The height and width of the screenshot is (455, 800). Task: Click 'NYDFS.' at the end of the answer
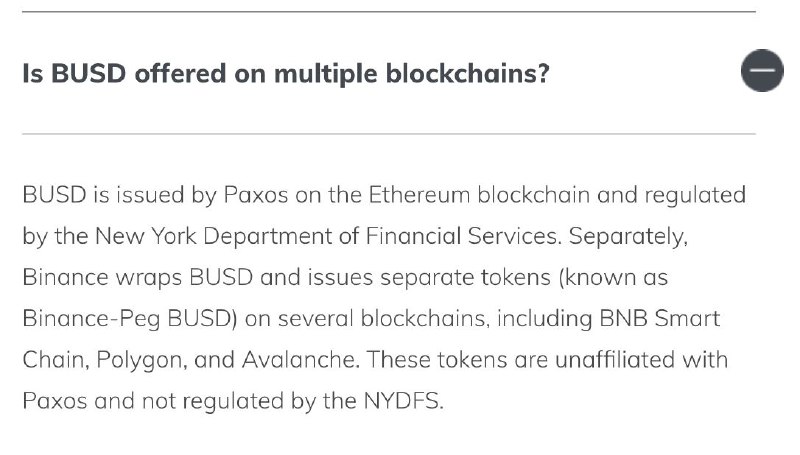(404, 401)
